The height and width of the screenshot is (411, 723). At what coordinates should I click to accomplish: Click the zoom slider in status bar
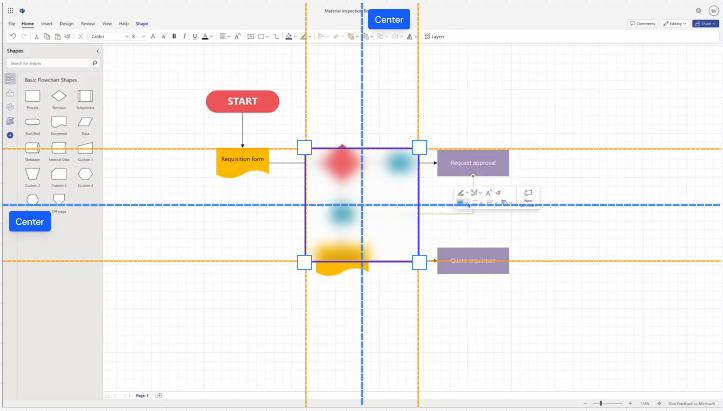[600, 403]
